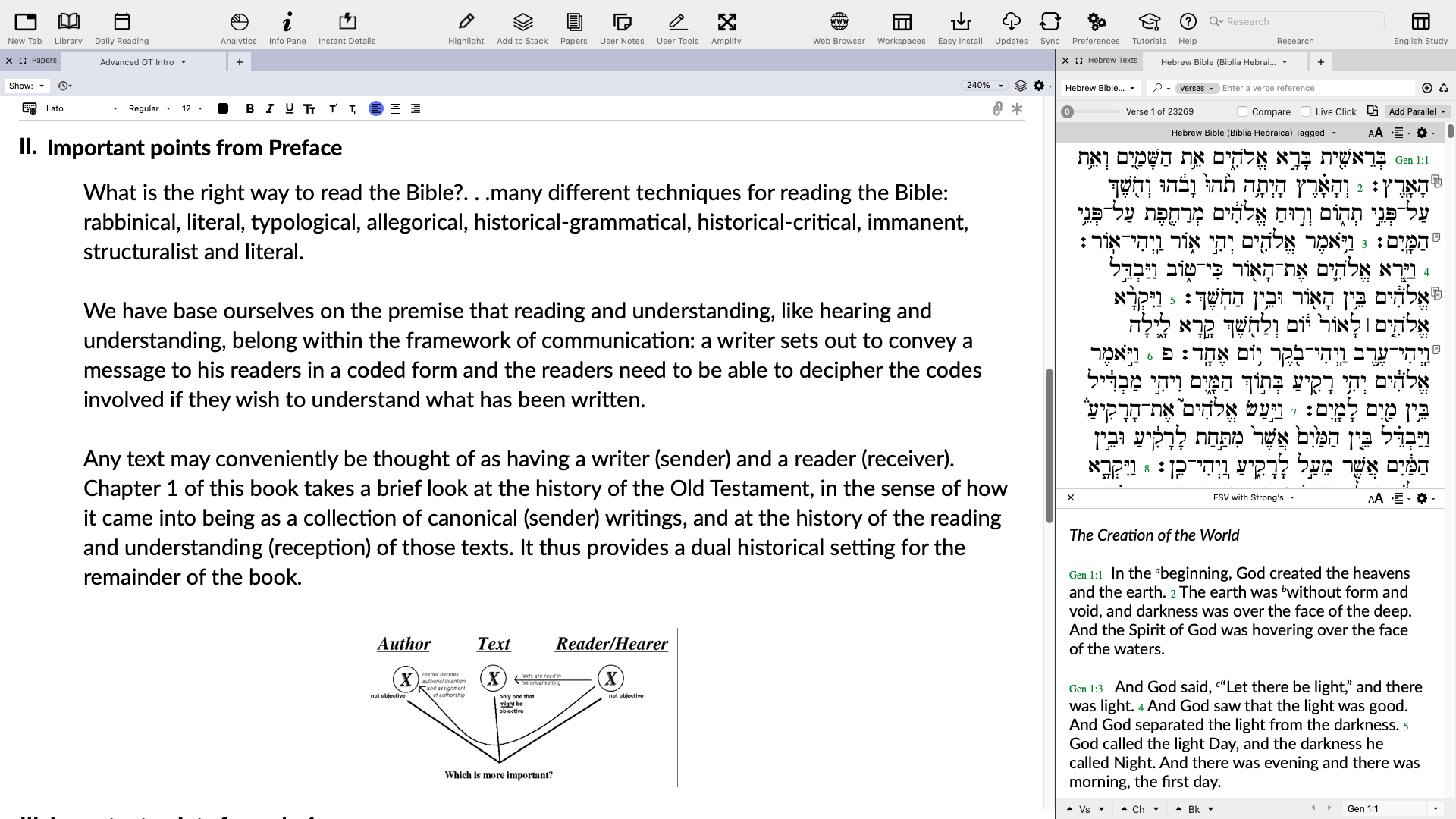Select the Advanced OT Intro tab
1456x819 pixels.
137,62
